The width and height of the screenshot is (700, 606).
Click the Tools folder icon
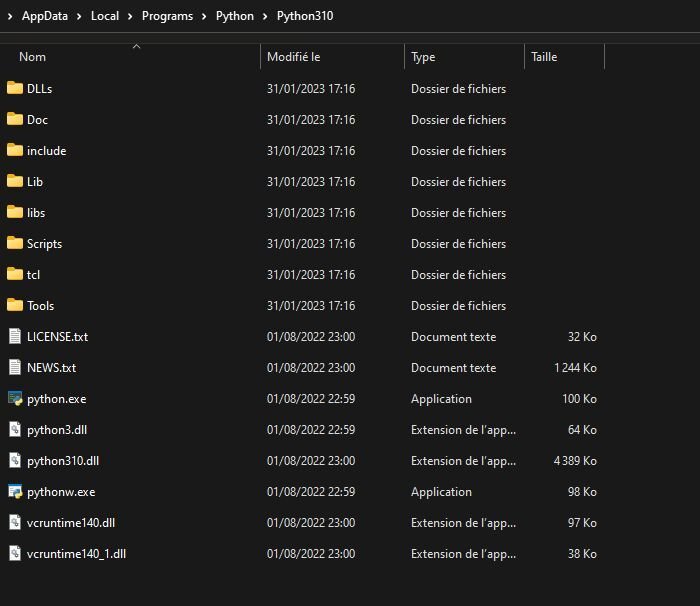tap(15, 305)
